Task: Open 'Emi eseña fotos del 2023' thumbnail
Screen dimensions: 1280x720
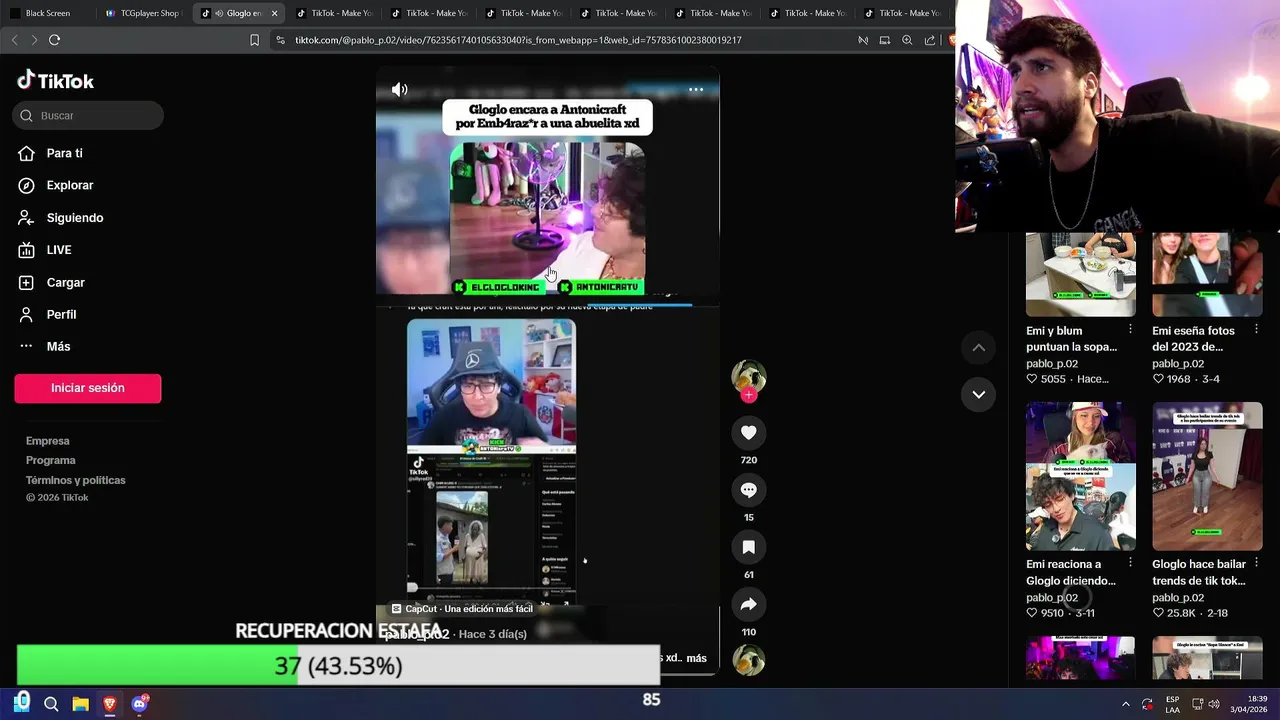Action: click(x=1207, y=274)
